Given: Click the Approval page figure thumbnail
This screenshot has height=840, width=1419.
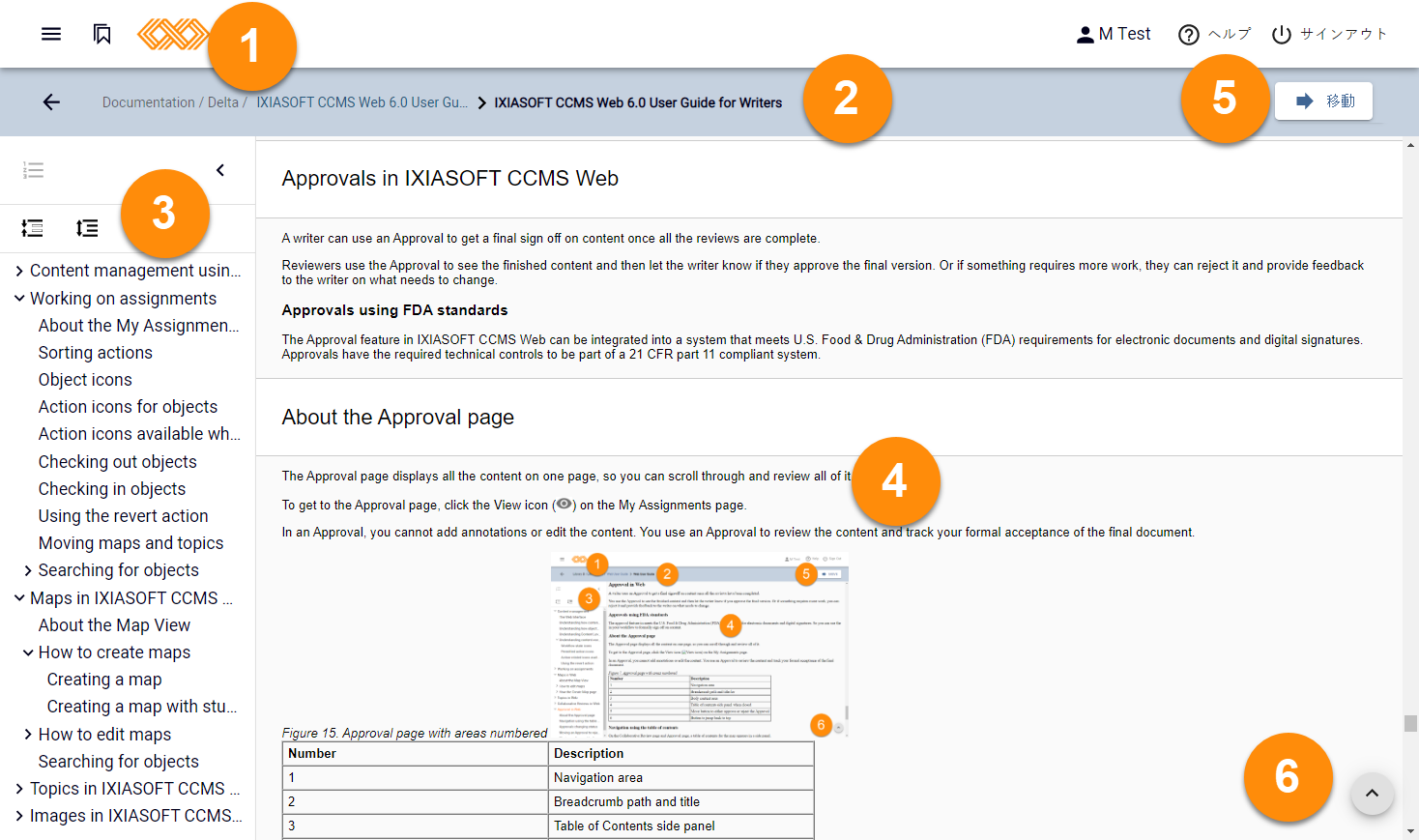Looking at the screenshot, I should point(699,645).
